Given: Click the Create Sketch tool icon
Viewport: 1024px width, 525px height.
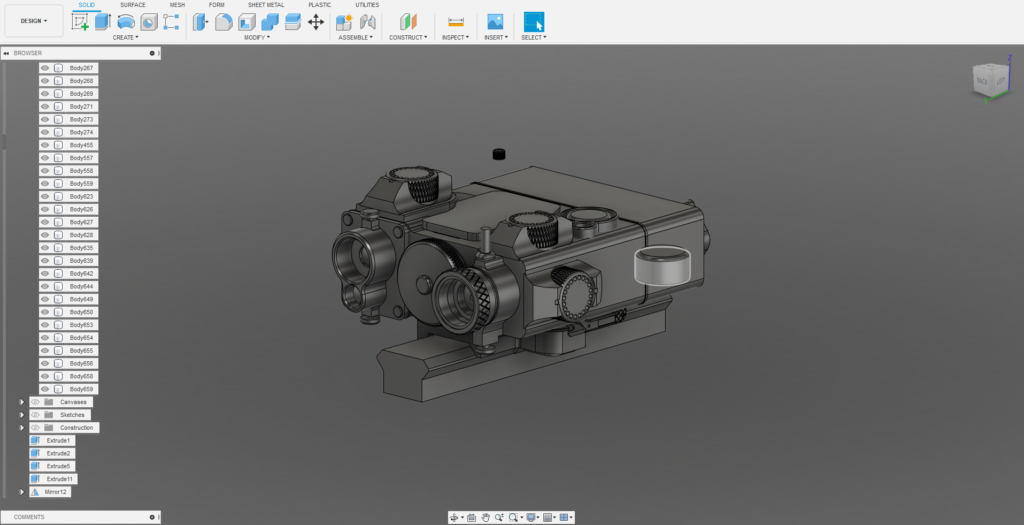Looking at the screenshot, I should (x=81, y=21).
